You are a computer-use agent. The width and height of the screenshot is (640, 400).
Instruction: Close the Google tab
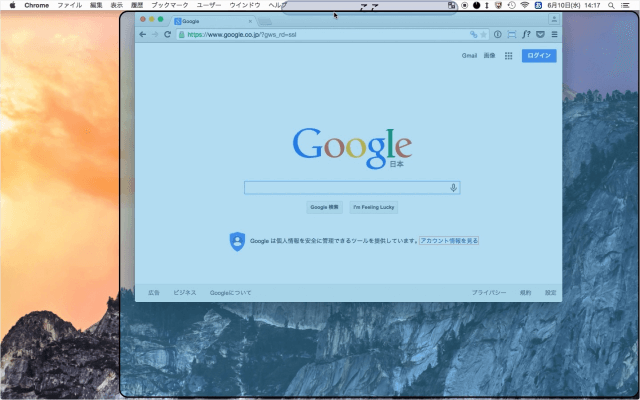[x=250, y=21]
